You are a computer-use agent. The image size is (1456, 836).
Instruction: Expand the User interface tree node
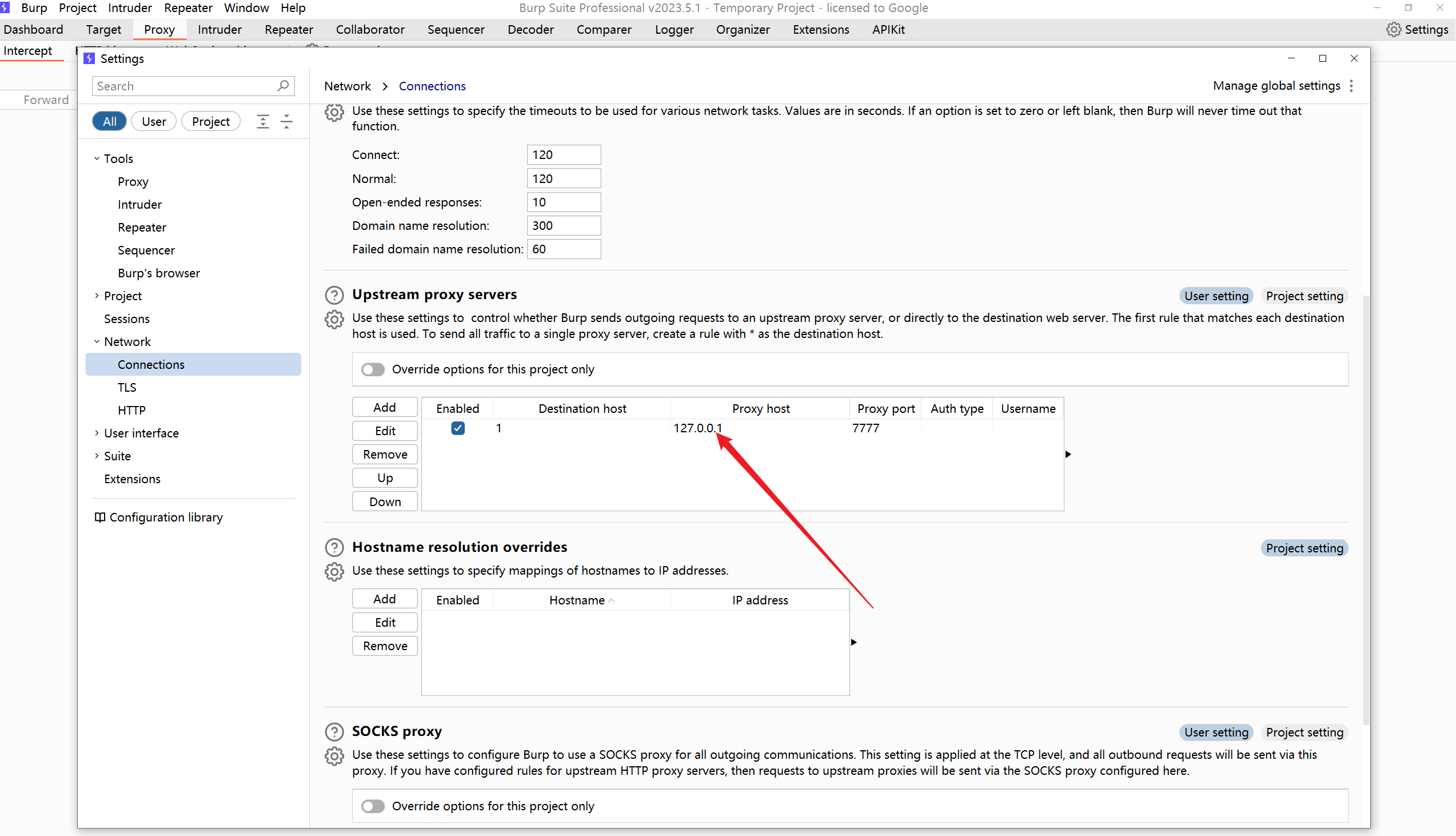pos(97,433)
